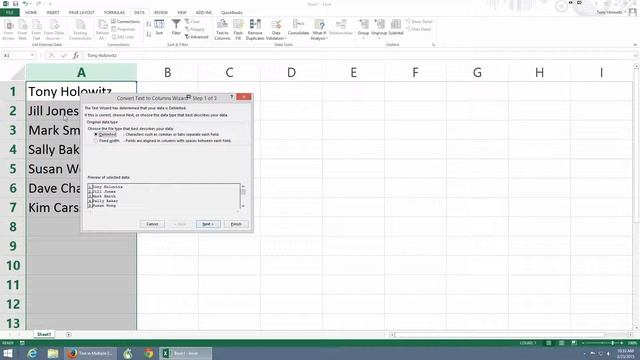Image resolution: width=640 pixels, height=360 pixels.
Task: Click the Existing Connections icon
Action: 80,29
